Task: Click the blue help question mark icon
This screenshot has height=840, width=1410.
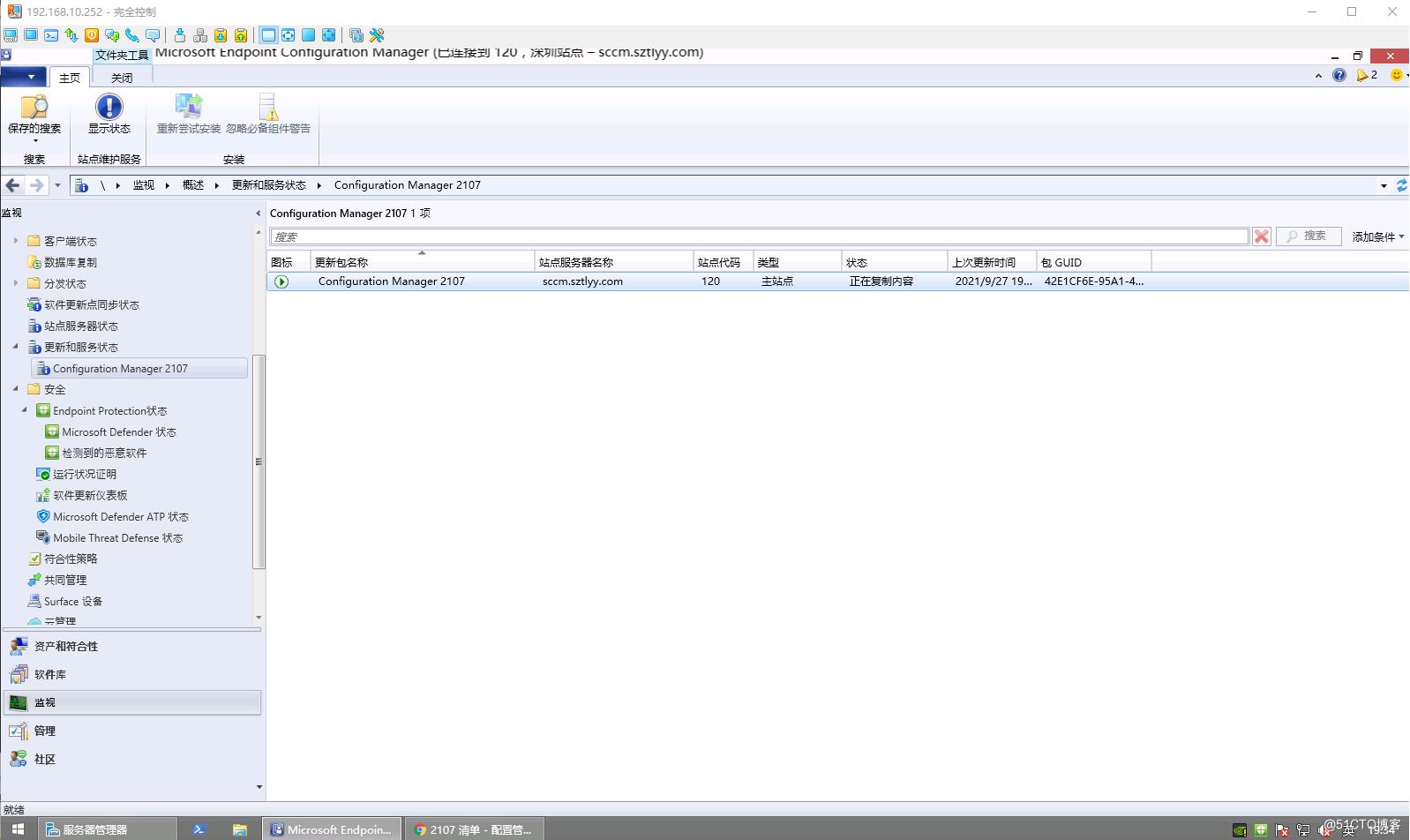Action: click(x=1339, y=75)
